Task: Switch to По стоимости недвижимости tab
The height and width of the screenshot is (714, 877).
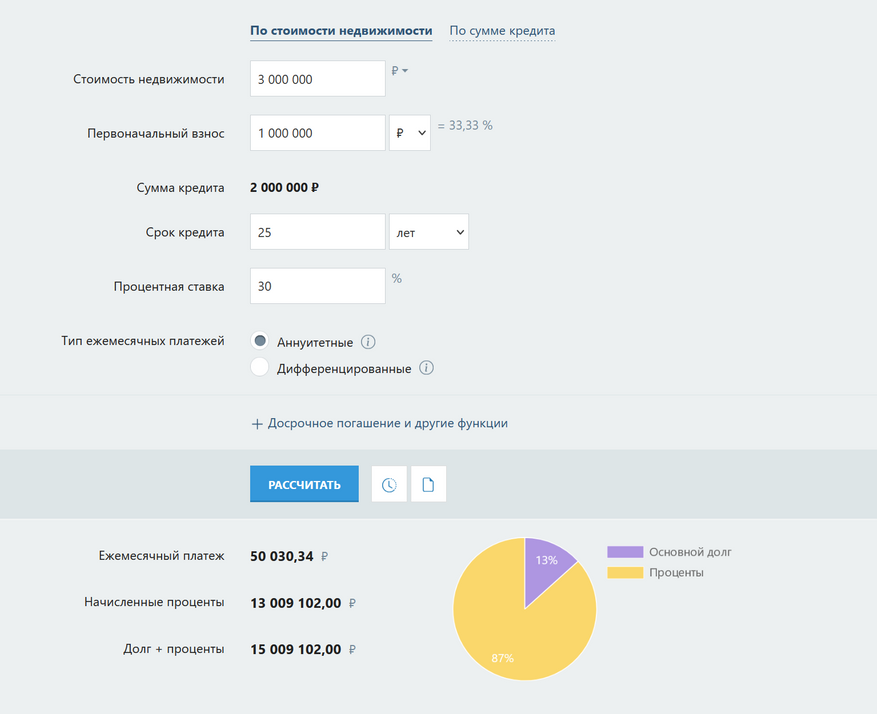Action: (341, 31)
